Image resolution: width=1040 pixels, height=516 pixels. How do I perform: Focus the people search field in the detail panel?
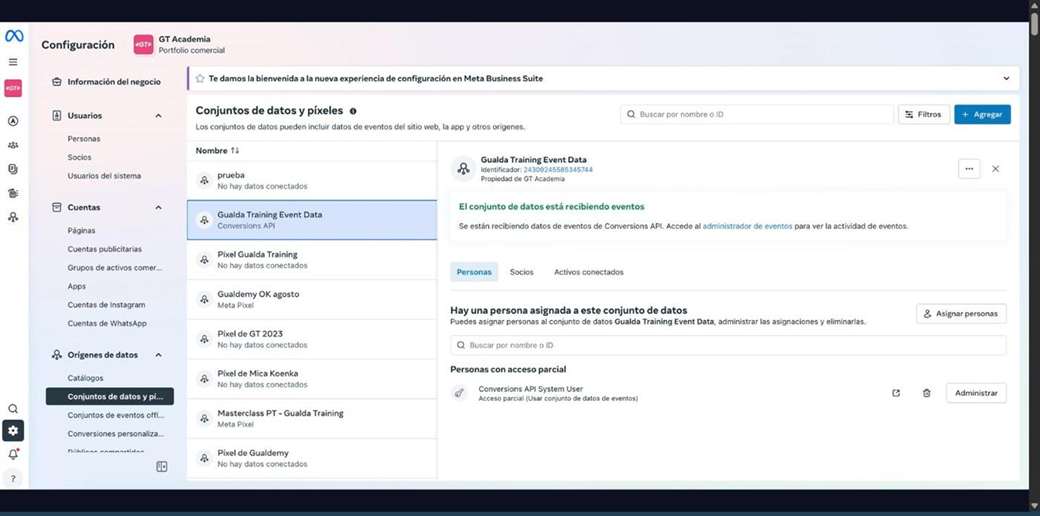pyautogui.click(x=728, y=345)
